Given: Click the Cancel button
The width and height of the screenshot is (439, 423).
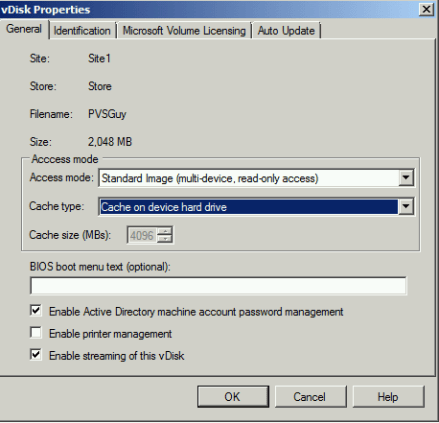Looking at the screenshot, I should tap(310, 397).
